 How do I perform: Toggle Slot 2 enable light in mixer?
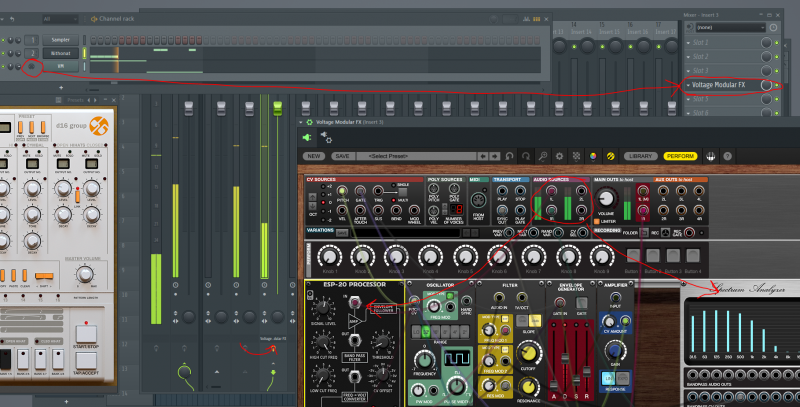tap(777, 57)
